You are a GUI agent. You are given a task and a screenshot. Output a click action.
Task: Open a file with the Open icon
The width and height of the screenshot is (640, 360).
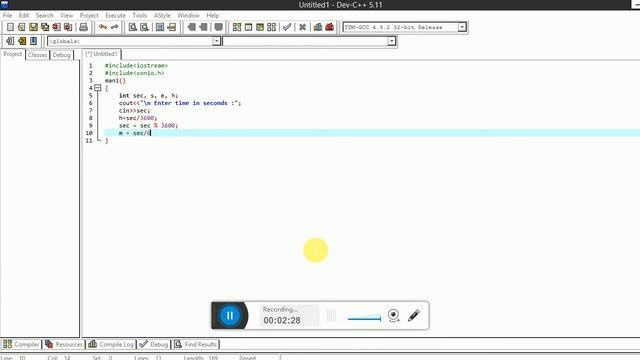[22, 27]
